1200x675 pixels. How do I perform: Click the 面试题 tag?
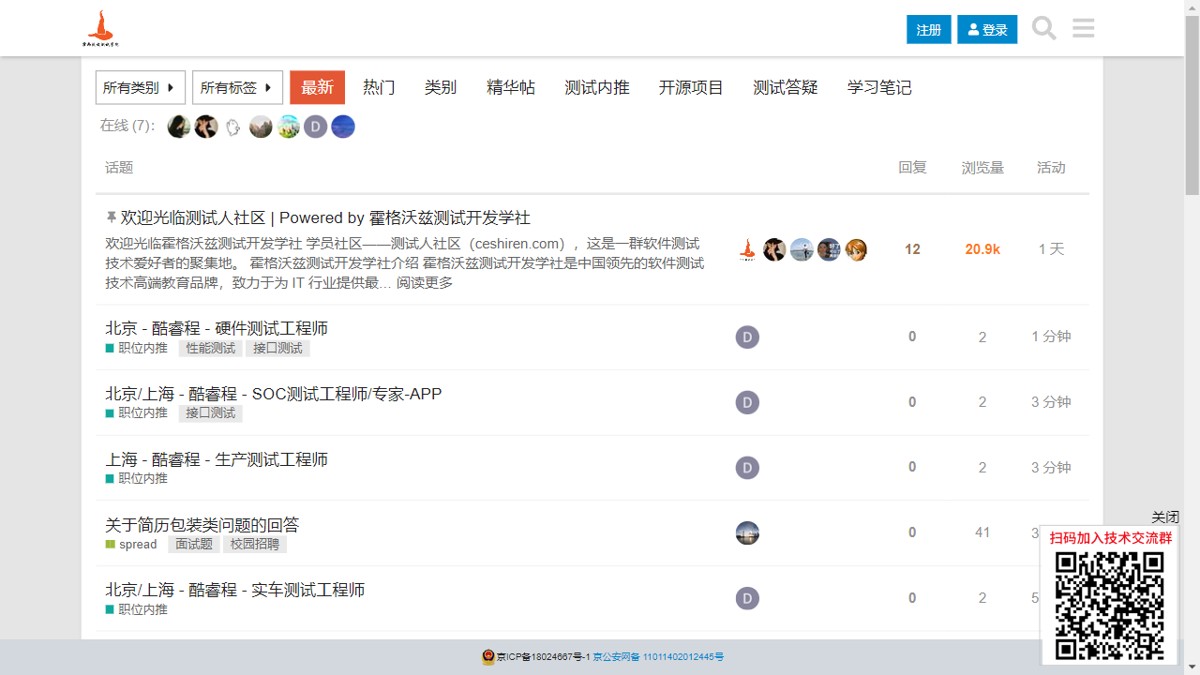[194, 545]
